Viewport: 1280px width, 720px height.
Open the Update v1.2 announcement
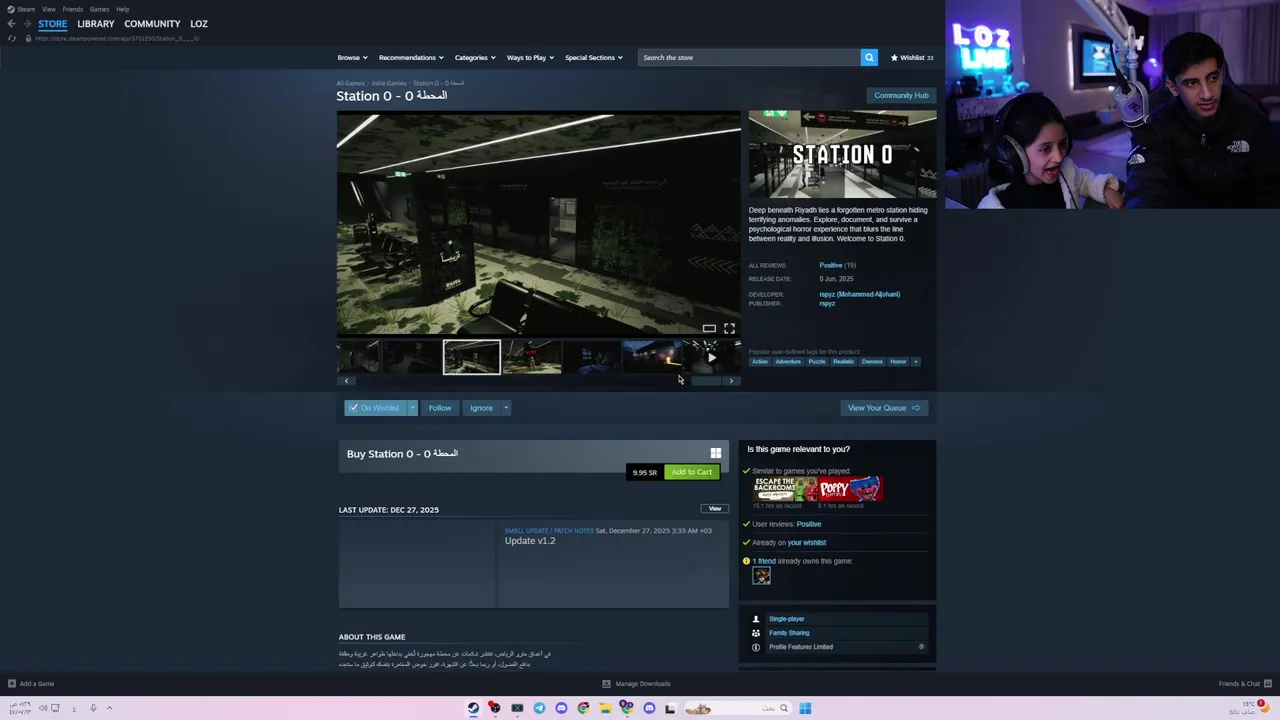coord(530,541)
